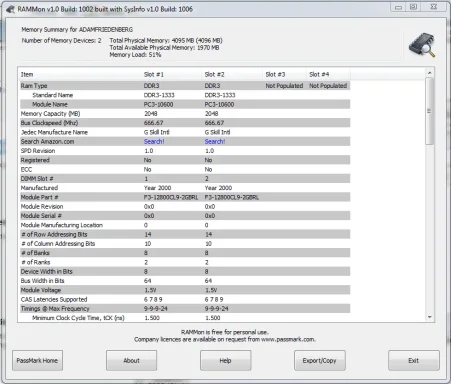Viewport: 451px width, 384px height.
Task: Click Slot #2 PC3-10600 value
Action: [219, 104]
